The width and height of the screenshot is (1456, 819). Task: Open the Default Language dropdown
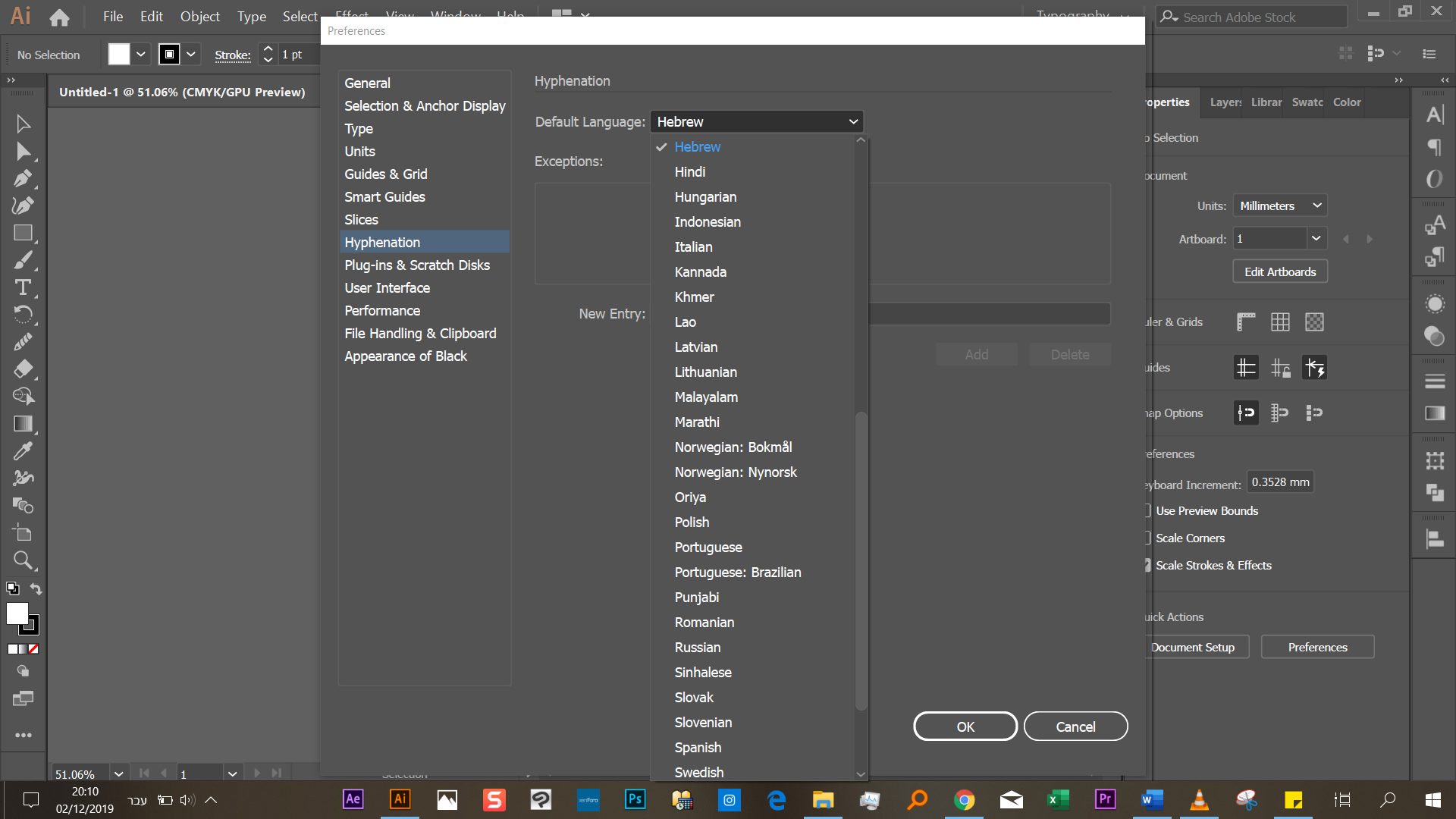[x=757, y=121]
